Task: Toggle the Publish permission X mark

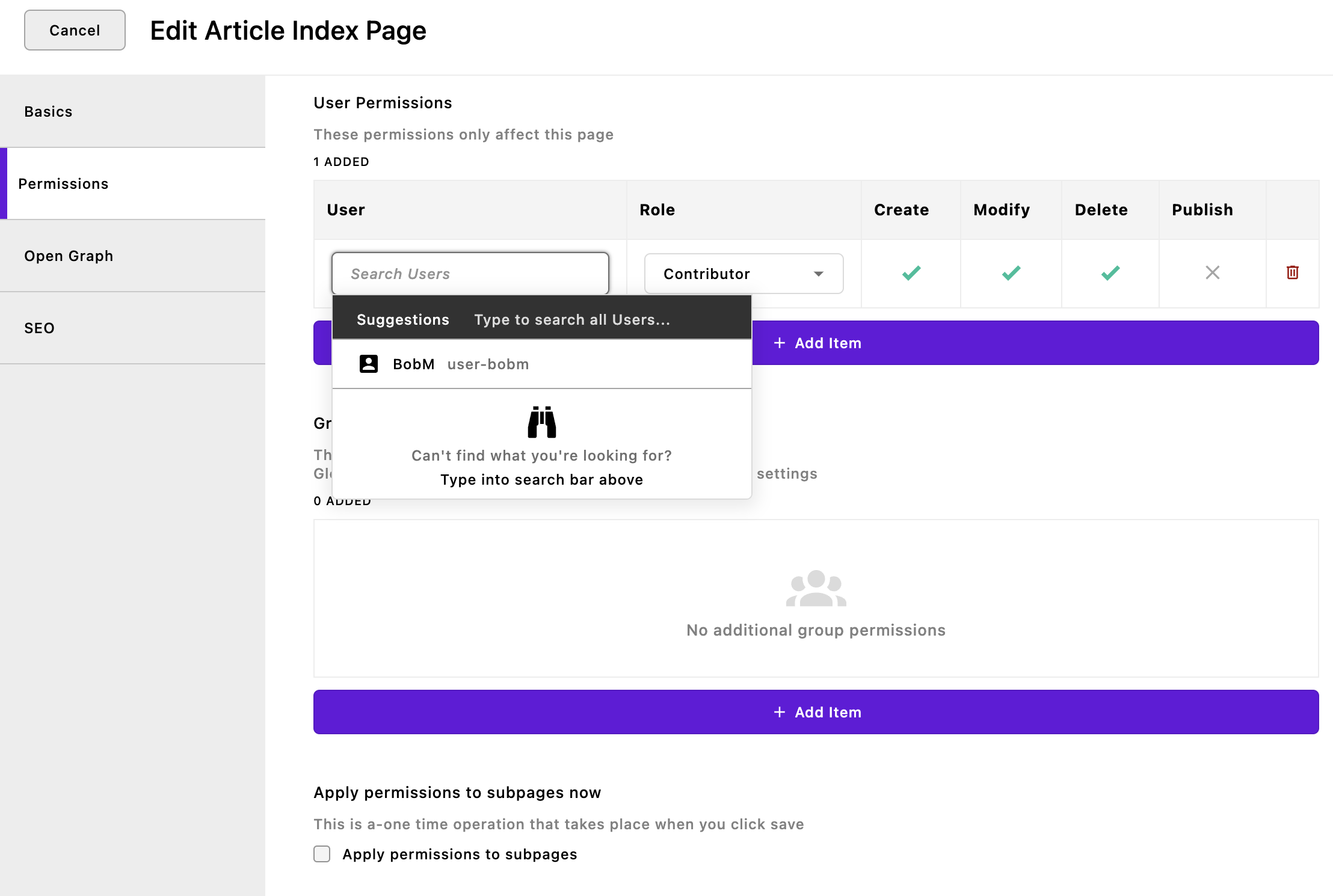Action: coord(1212,273)
